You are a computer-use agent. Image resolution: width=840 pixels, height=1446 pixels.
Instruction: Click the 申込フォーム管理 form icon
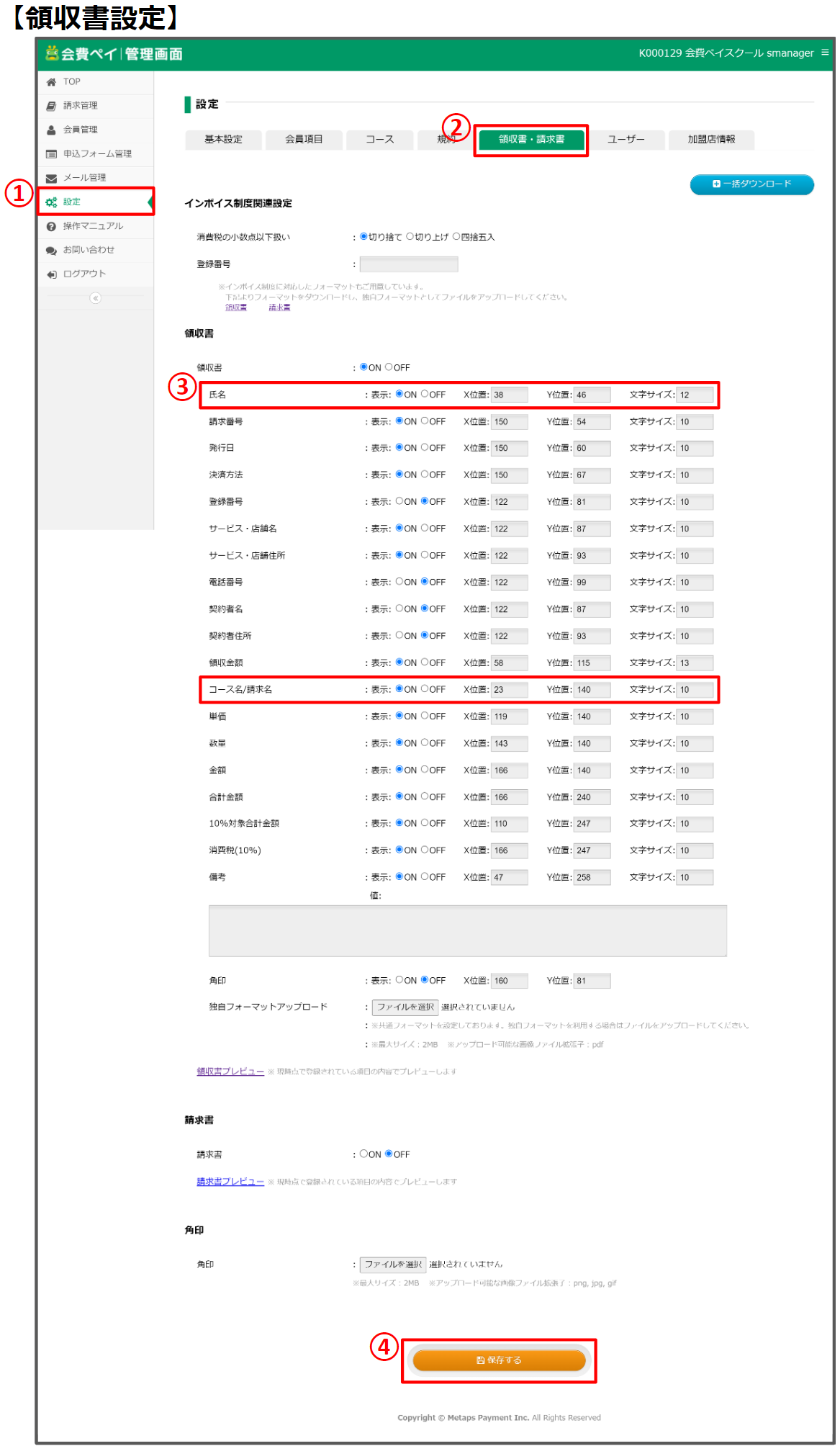pyautogui.click(x=51, y=154)
